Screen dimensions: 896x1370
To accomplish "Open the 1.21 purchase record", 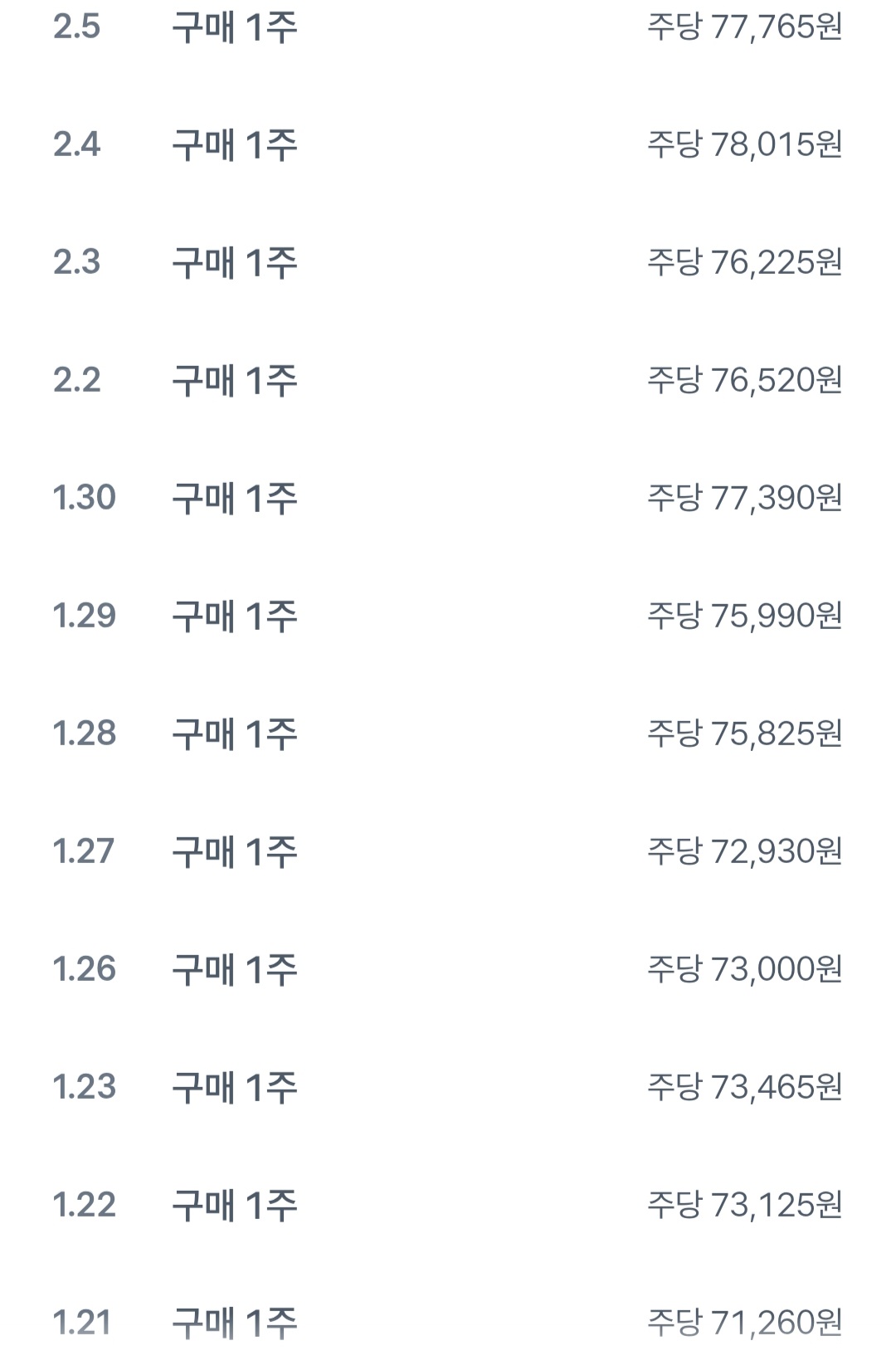I will pos(234,1324).
